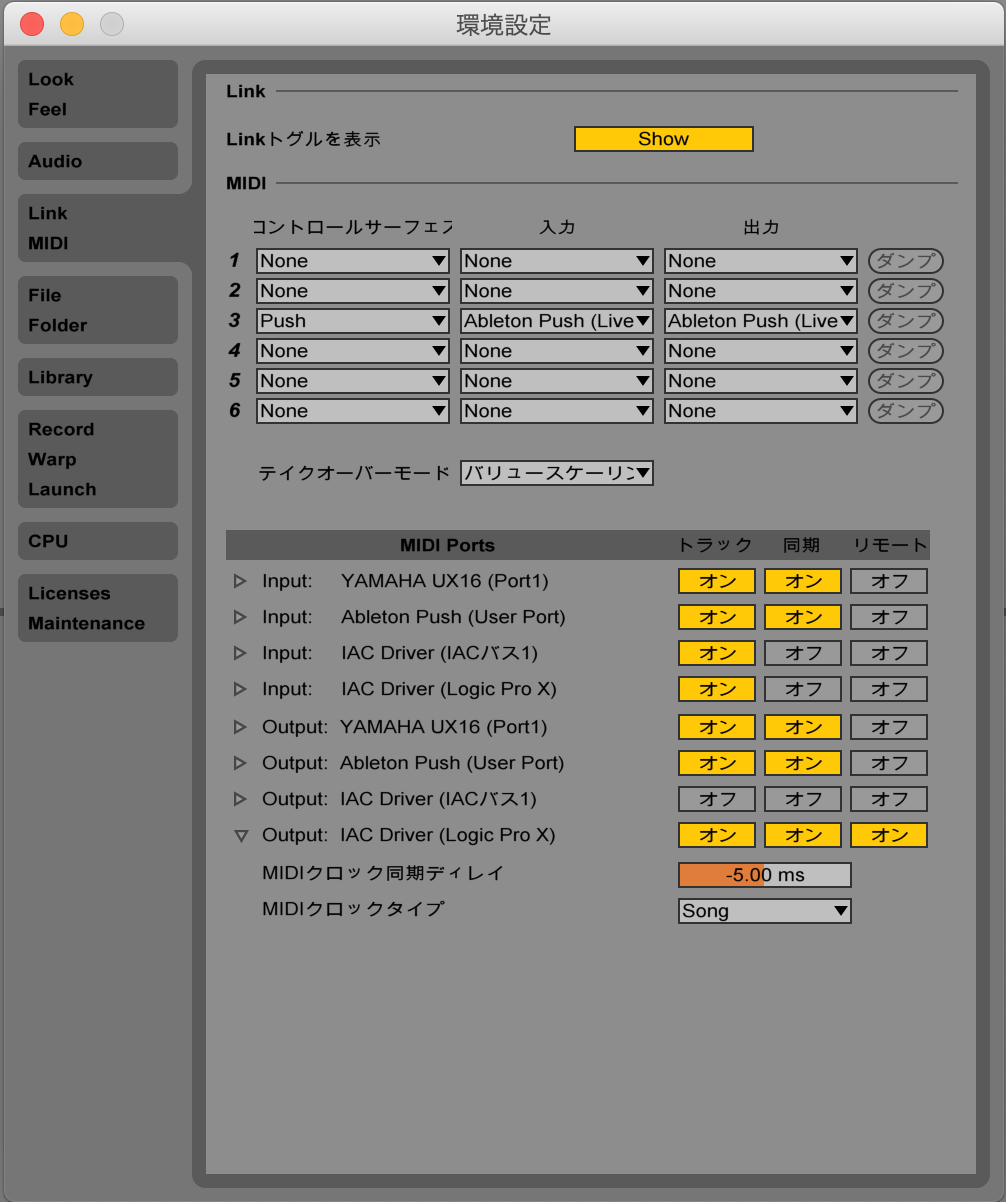Click the トラック column header

tap(715, 545)
